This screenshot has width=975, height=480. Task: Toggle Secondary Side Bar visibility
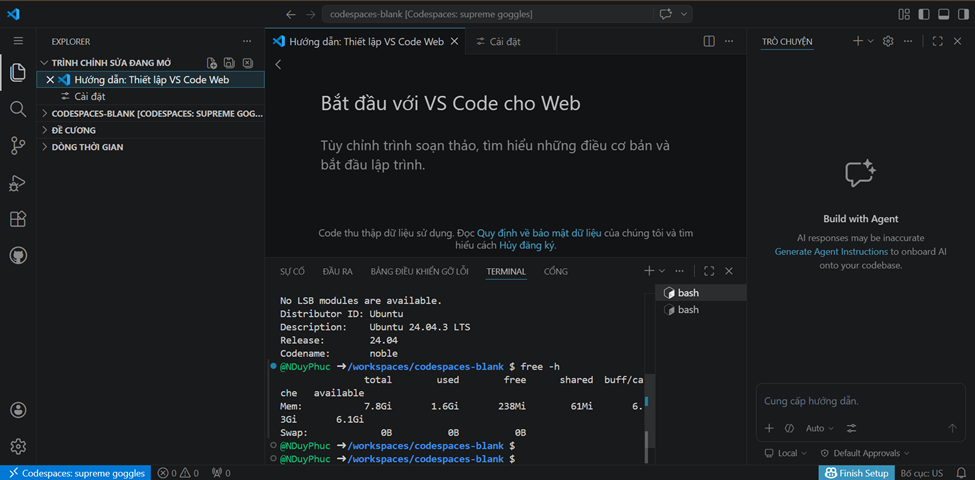click(x=963, y=14)
